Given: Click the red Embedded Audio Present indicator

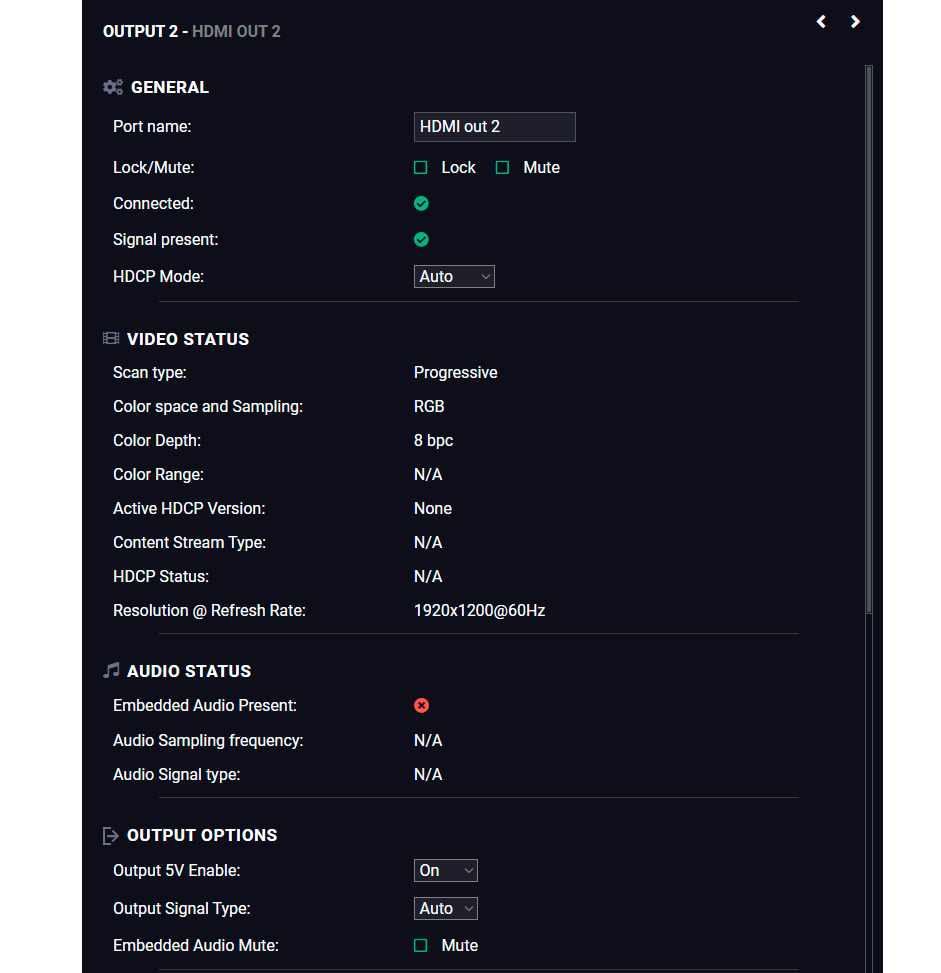Looking at the screenshot, I should point(421,706).
